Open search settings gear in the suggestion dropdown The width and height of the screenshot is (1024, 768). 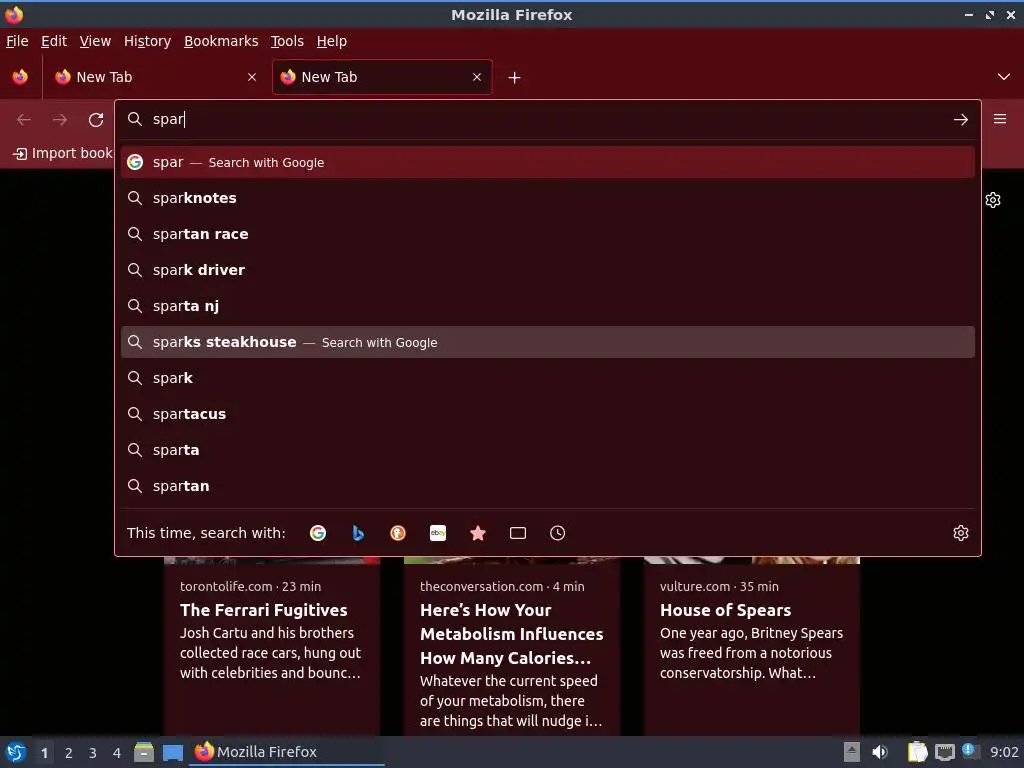pos(961,533)
